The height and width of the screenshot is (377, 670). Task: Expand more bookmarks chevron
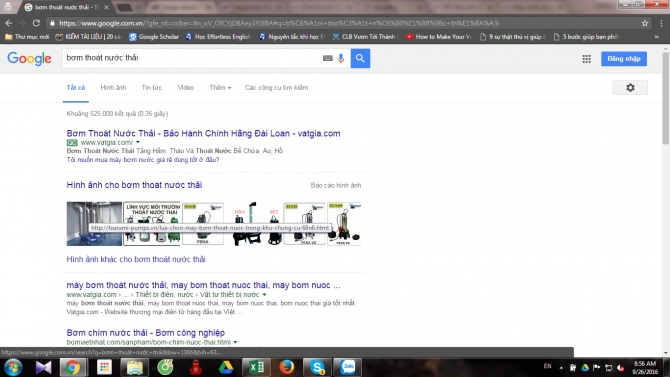(x=657, y=37)
